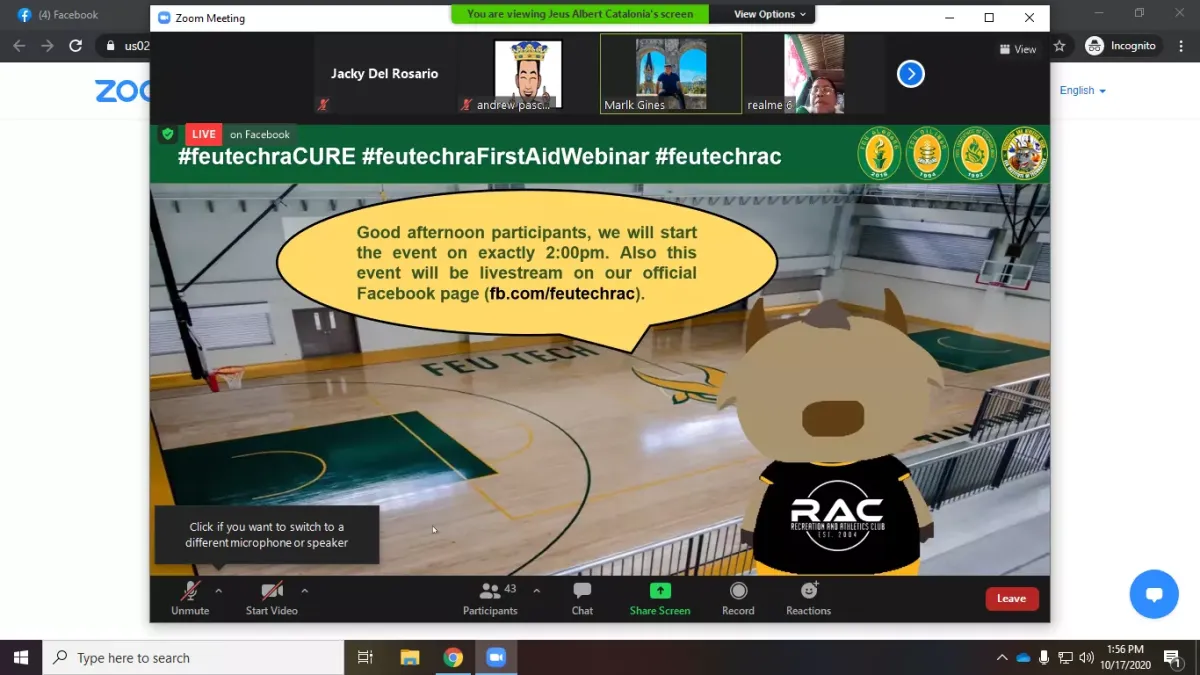Open the English language dropdown
1200x675 pixels.
(1082, 90)
